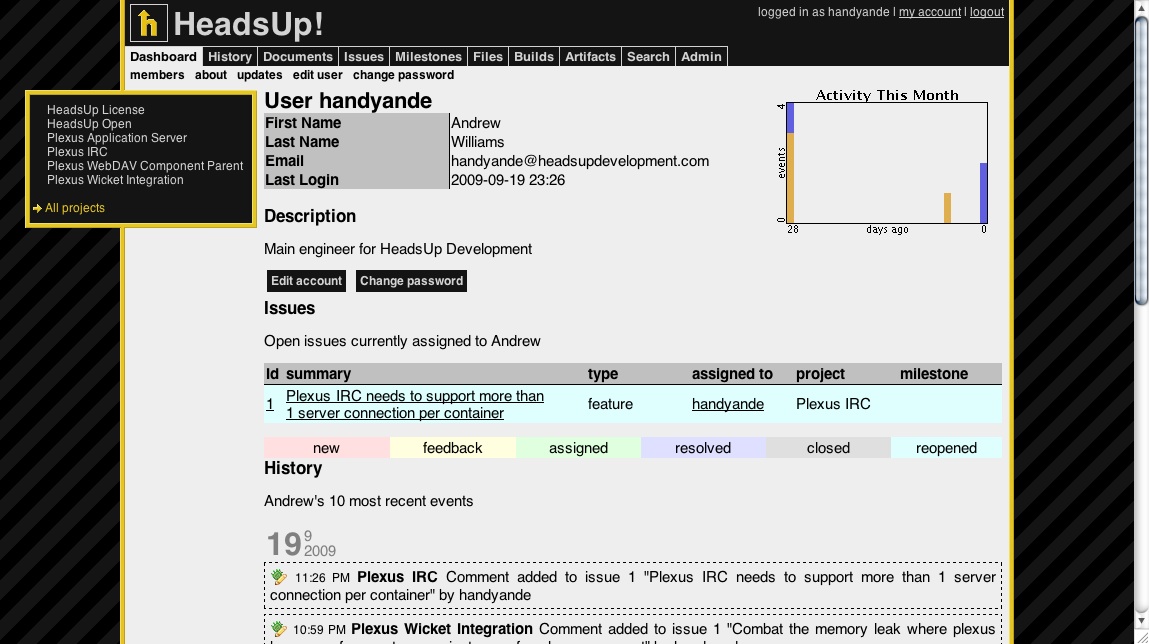This screenshot has width=1149, height=644.
Task: Open the History tab
Action: [230, 57]
